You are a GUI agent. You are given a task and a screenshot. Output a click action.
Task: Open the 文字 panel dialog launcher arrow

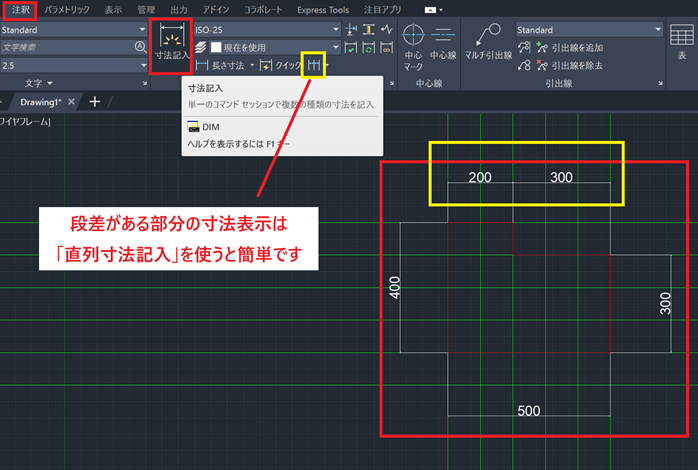click(145, 83)
